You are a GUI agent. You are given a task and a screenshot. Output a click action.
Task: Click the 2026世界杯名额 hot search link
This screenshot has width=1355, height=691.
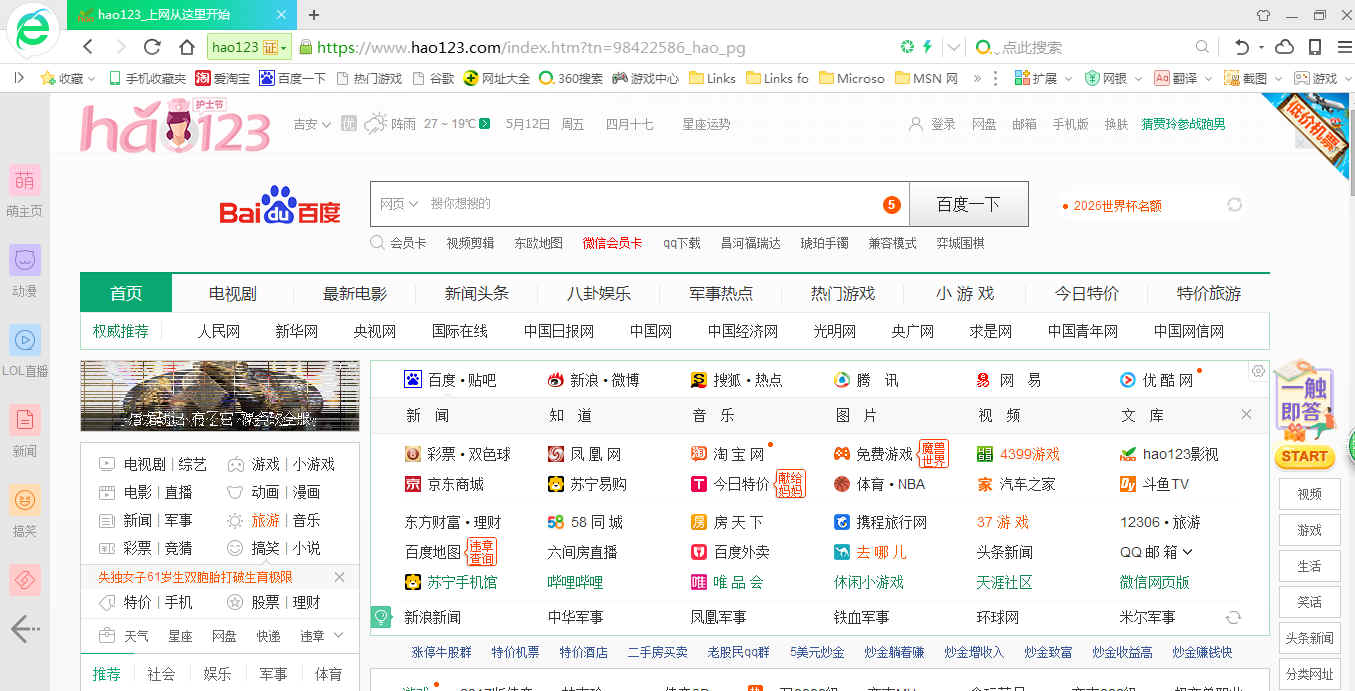[1117, 205]
